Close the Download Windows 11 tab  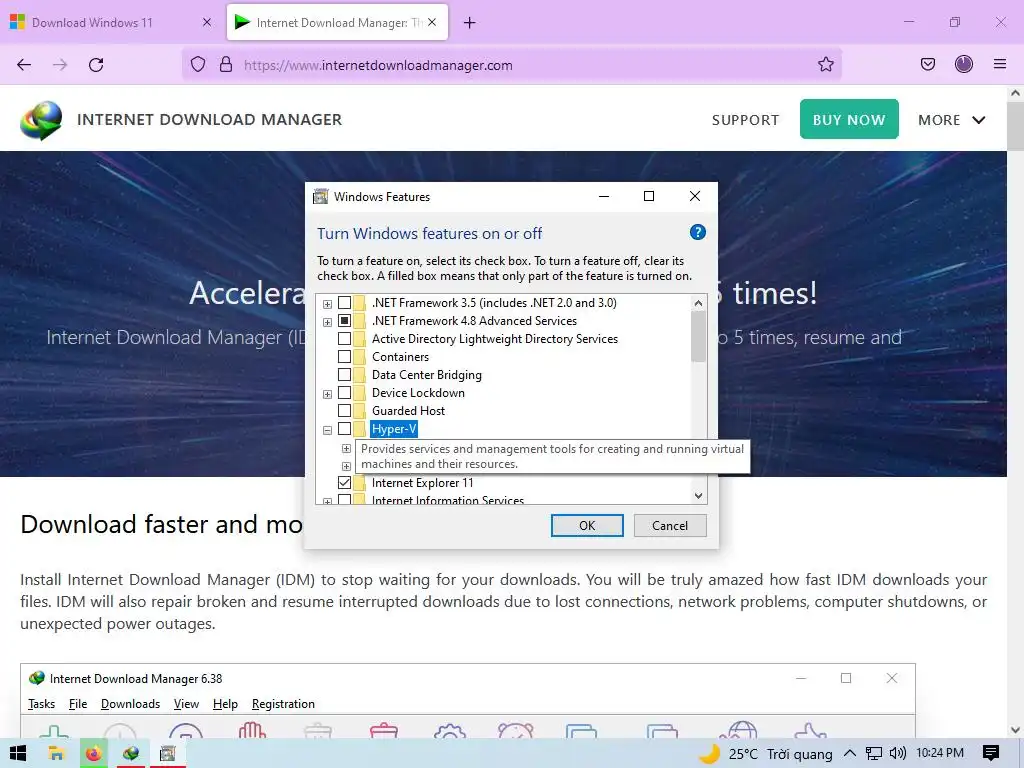pos(207,22)
